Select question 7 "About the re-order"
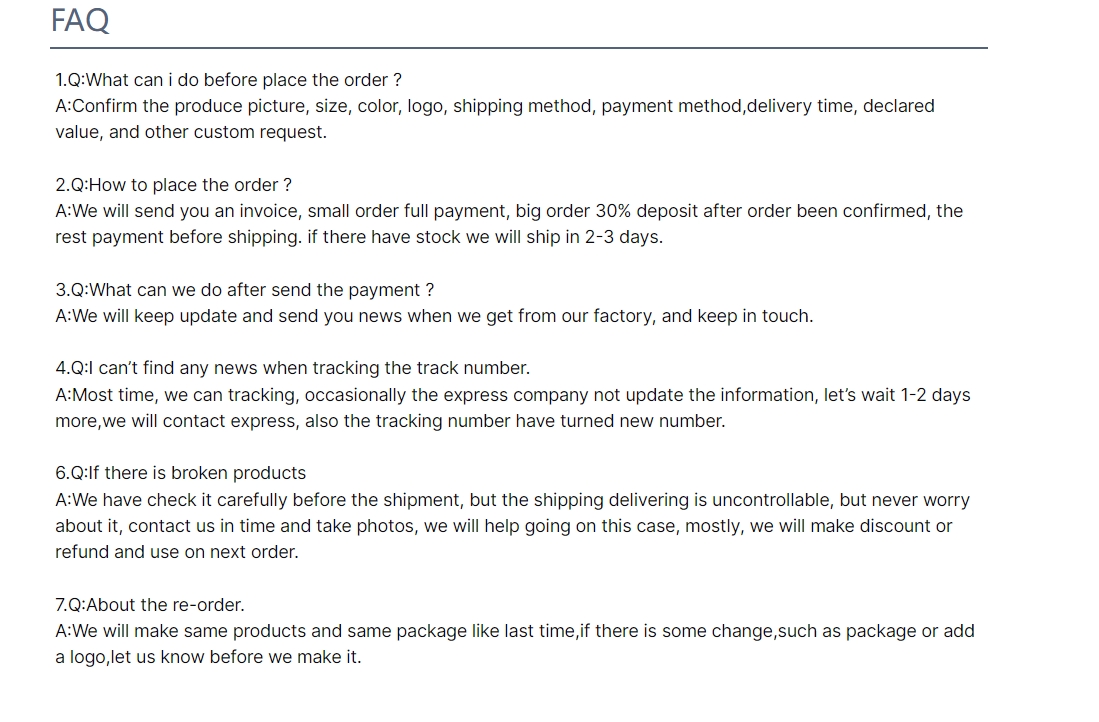Screen dimensions: 1099x722 click(x=149, y=605)
